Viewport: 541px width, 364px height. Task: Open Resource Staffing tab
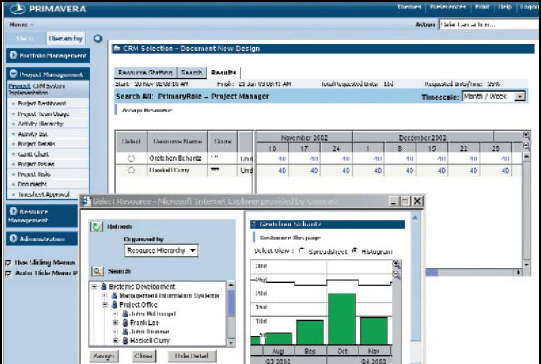tap(145, 73)
